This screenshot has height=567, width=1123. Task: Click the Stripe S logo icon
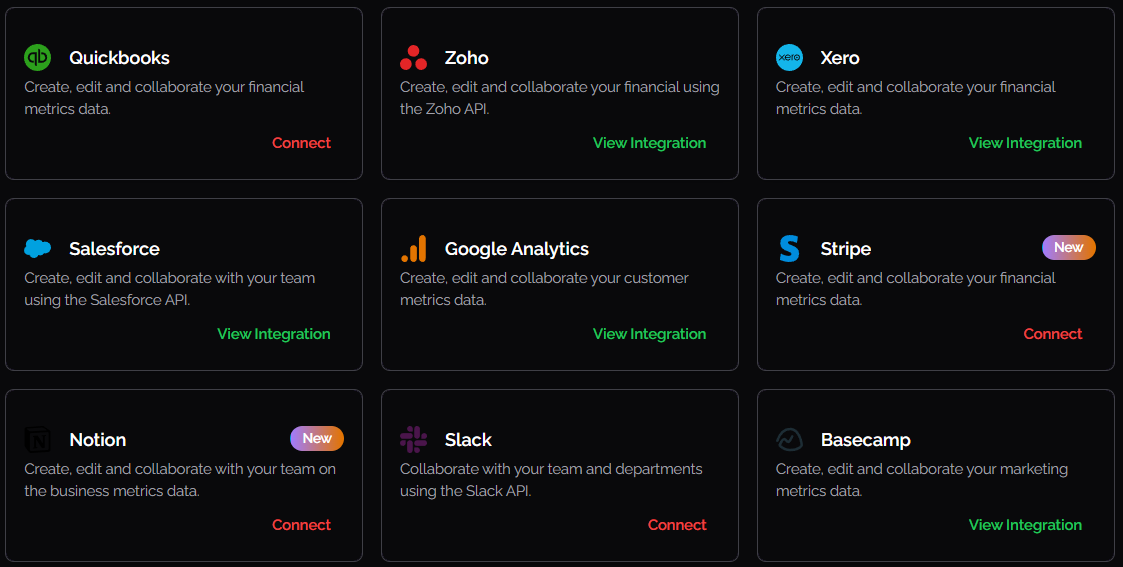pyautogui.click(x=789, y=249)
